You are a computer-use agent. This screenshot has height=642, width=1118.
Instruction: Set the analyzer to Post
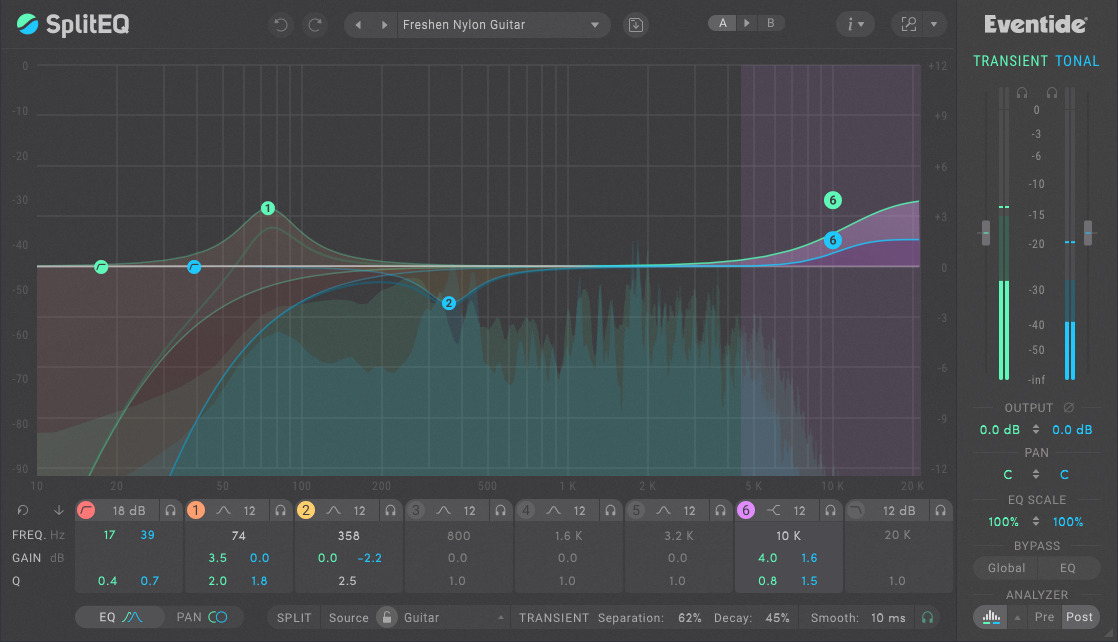coord(1079,617)
